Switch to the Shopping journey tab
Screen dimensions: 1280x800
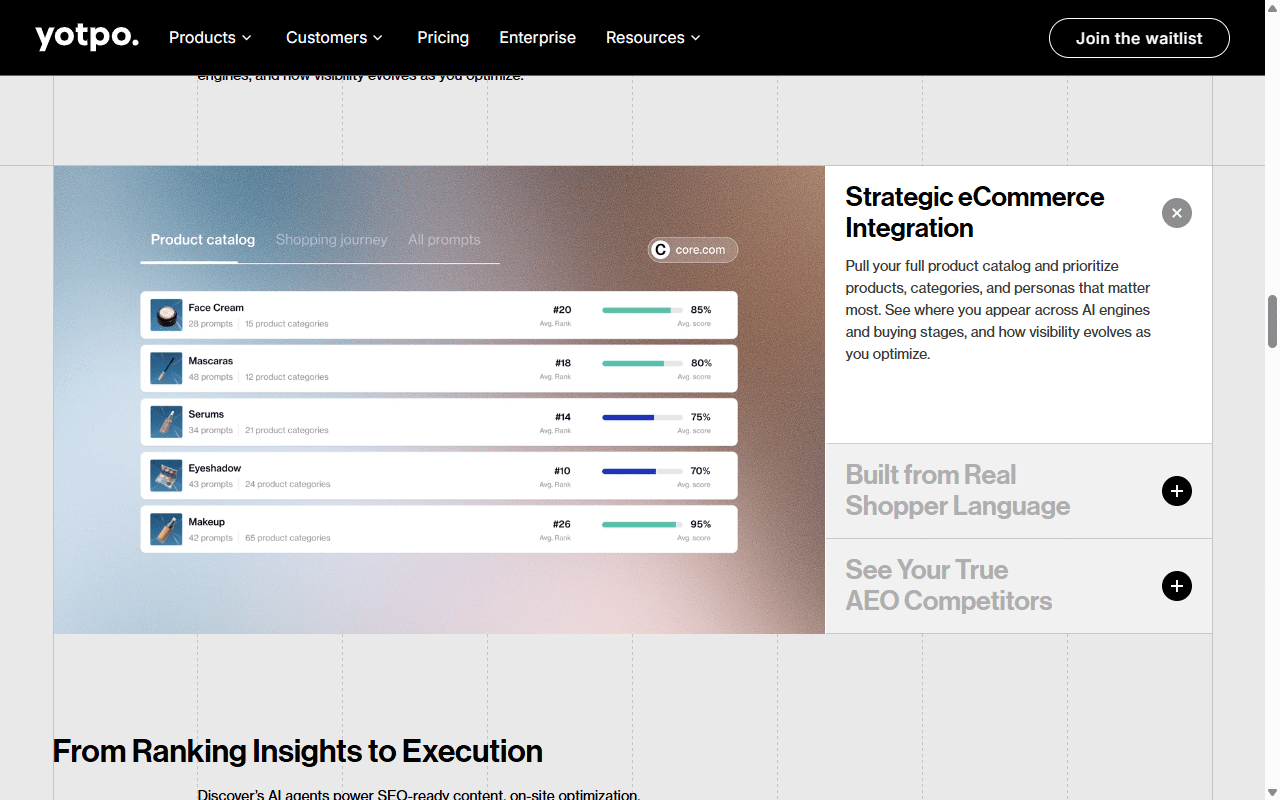point(331,240)
